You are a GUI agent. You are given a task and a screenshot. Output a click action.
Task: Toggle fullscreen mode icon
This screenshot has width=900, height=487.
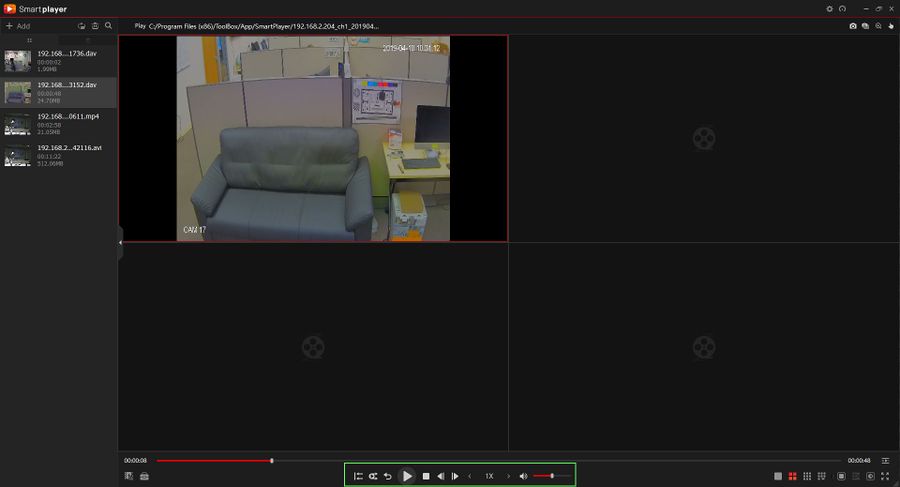click(x=885, y=476)
